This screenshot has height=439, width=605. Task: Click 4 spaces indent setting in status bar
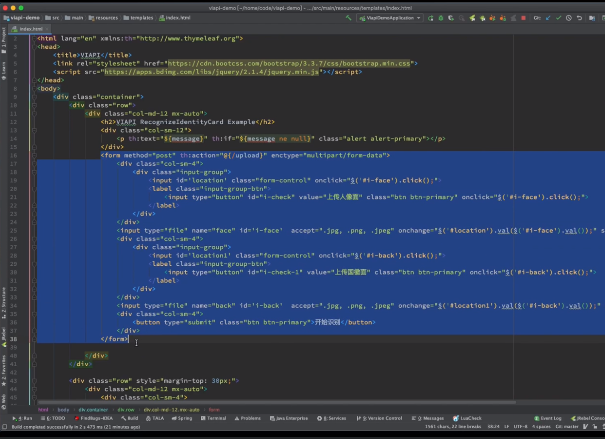541,427
